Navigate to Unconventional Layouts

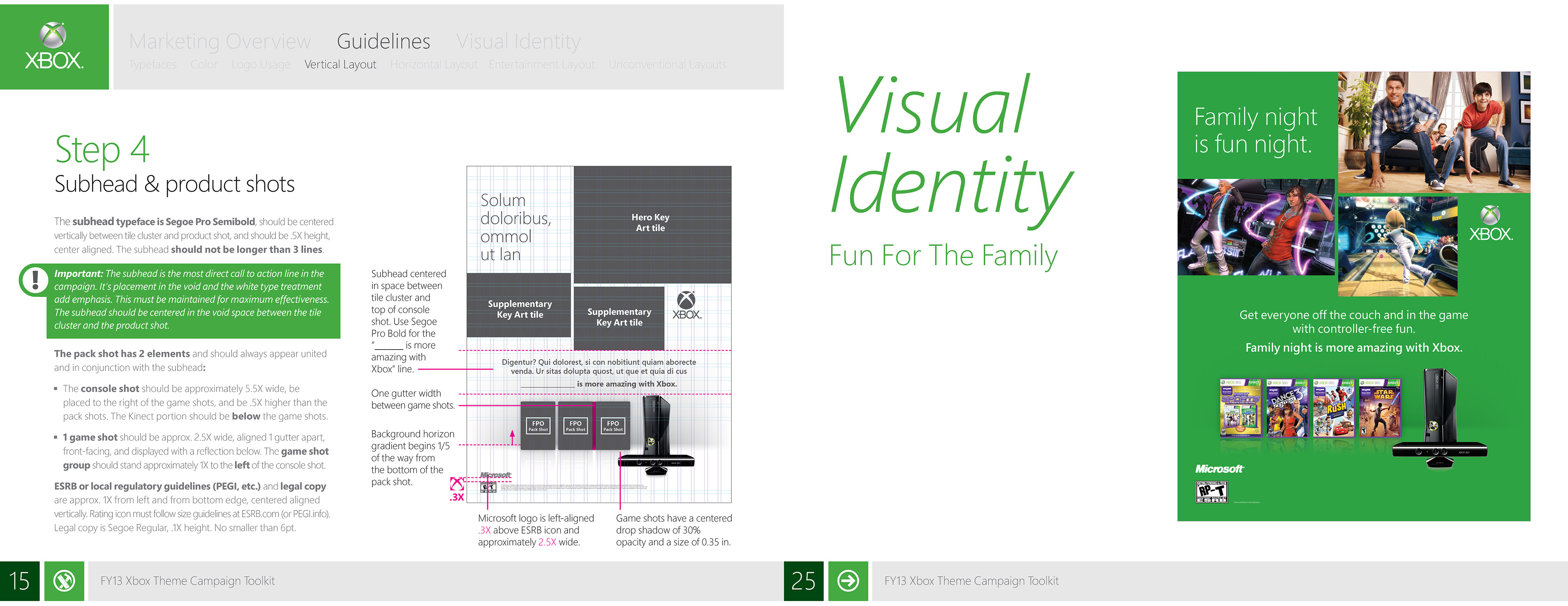click(x=667, y=65)
